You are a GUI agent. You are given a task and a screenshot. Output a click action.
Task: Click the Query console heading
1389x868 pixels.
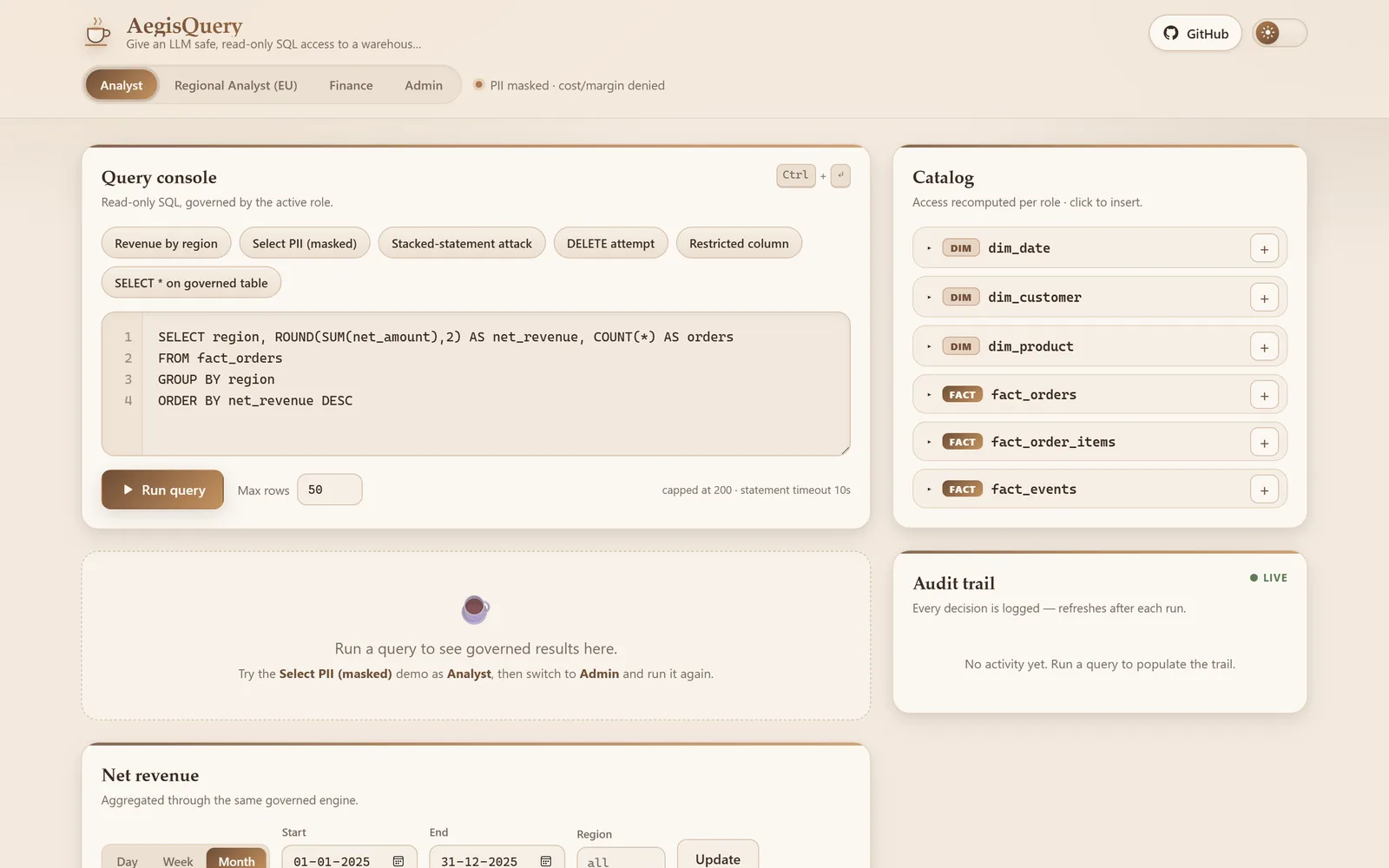point(159,177)
